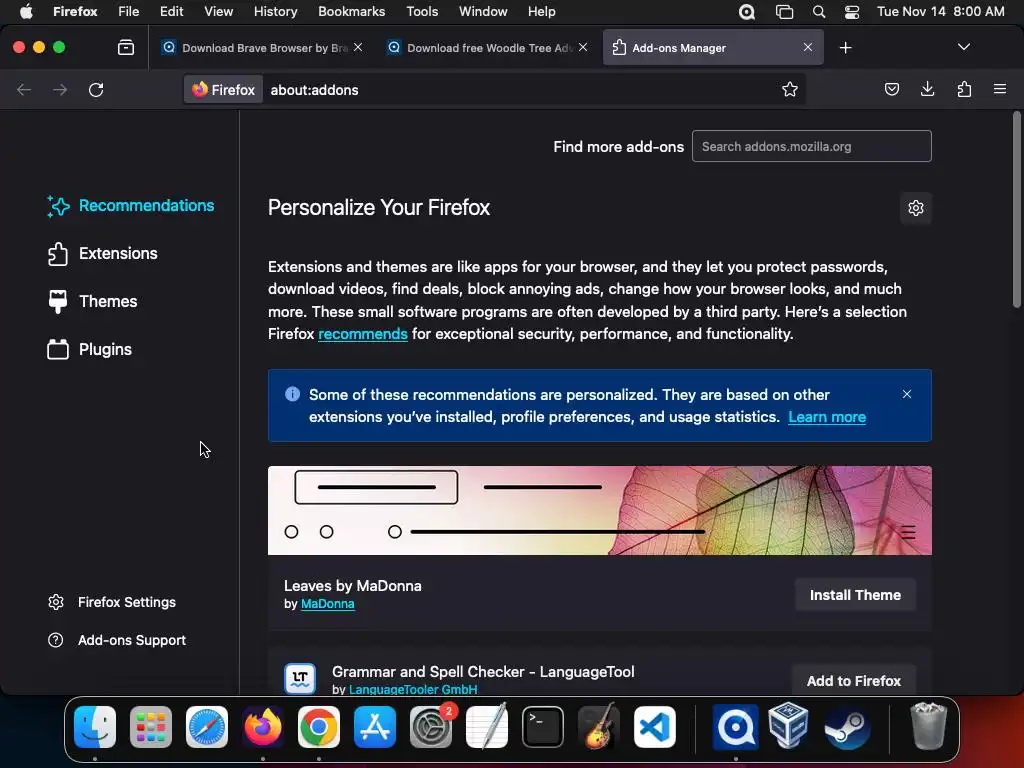
Task: Add LanguageTool to Firefox
Action: [854, 680]
